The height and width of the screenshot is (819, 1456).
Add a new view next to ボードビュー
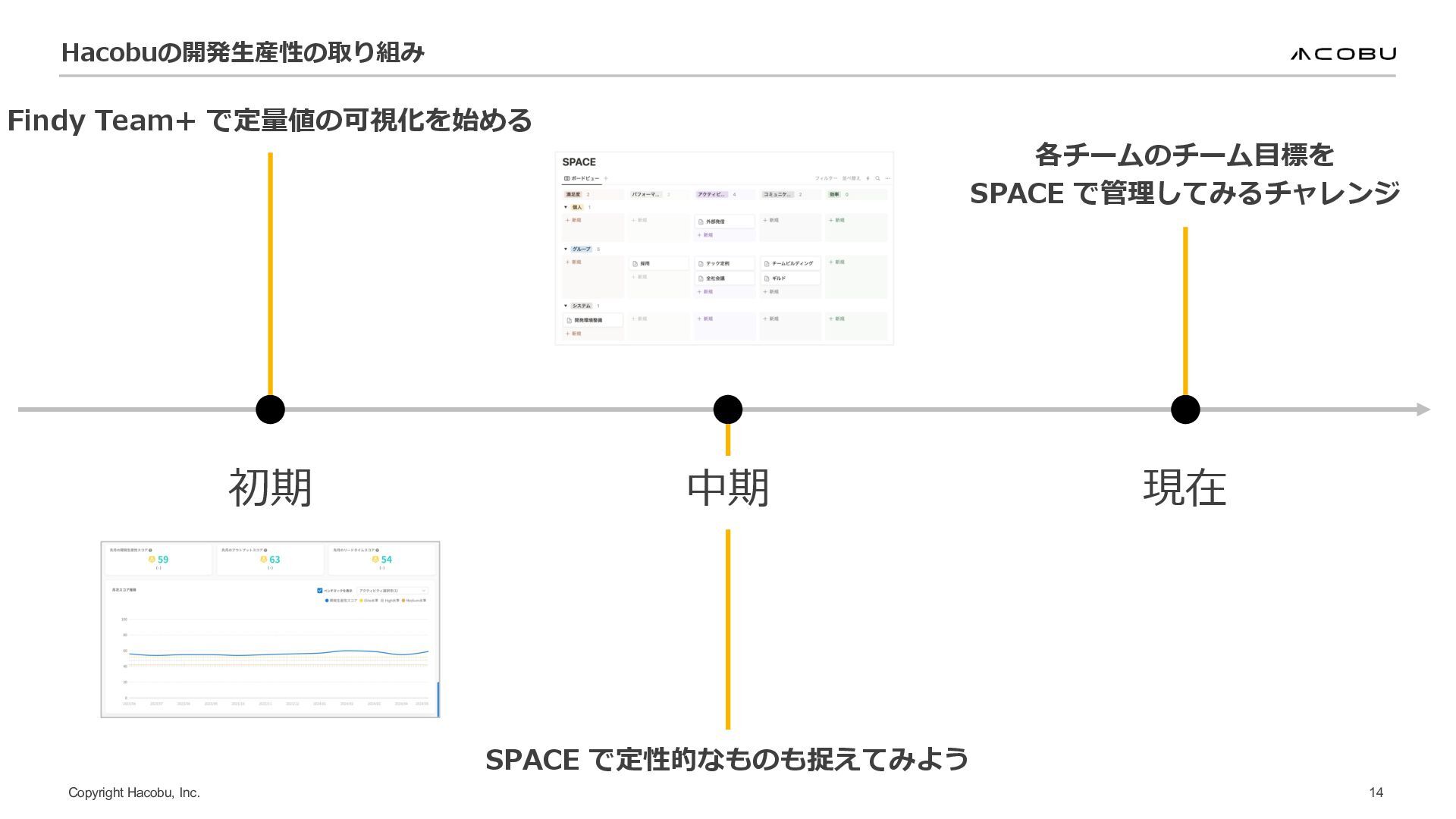coord(606,178)
